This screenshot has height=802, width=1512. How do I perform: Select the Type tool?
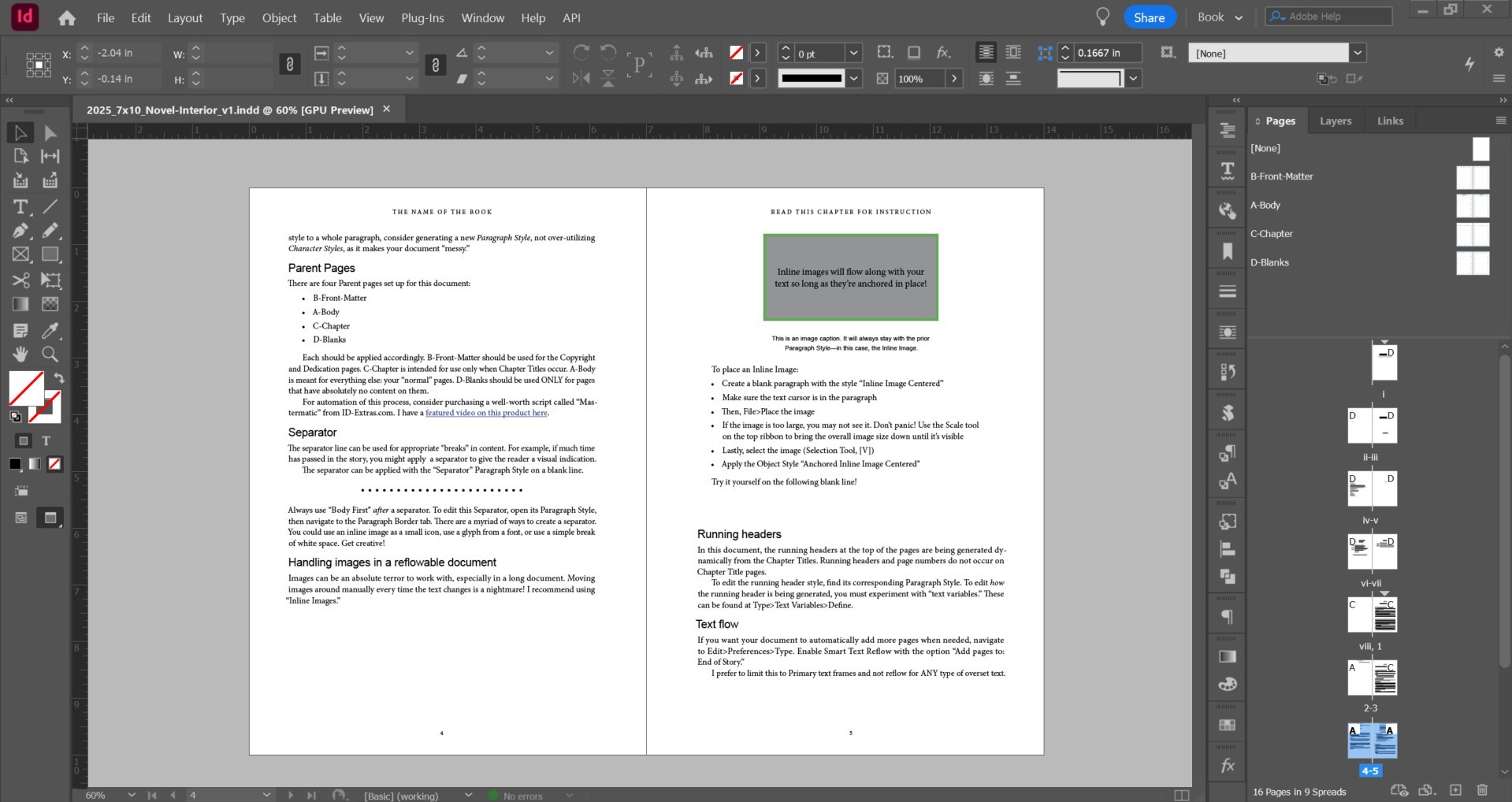(20, 206)
